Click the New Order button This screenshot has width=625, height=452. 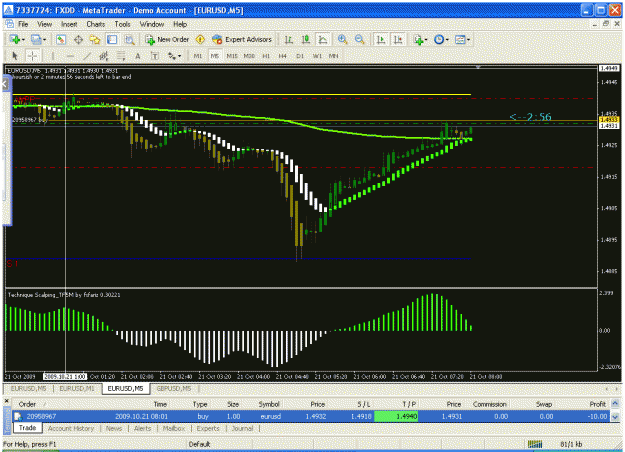pos(167,39)
